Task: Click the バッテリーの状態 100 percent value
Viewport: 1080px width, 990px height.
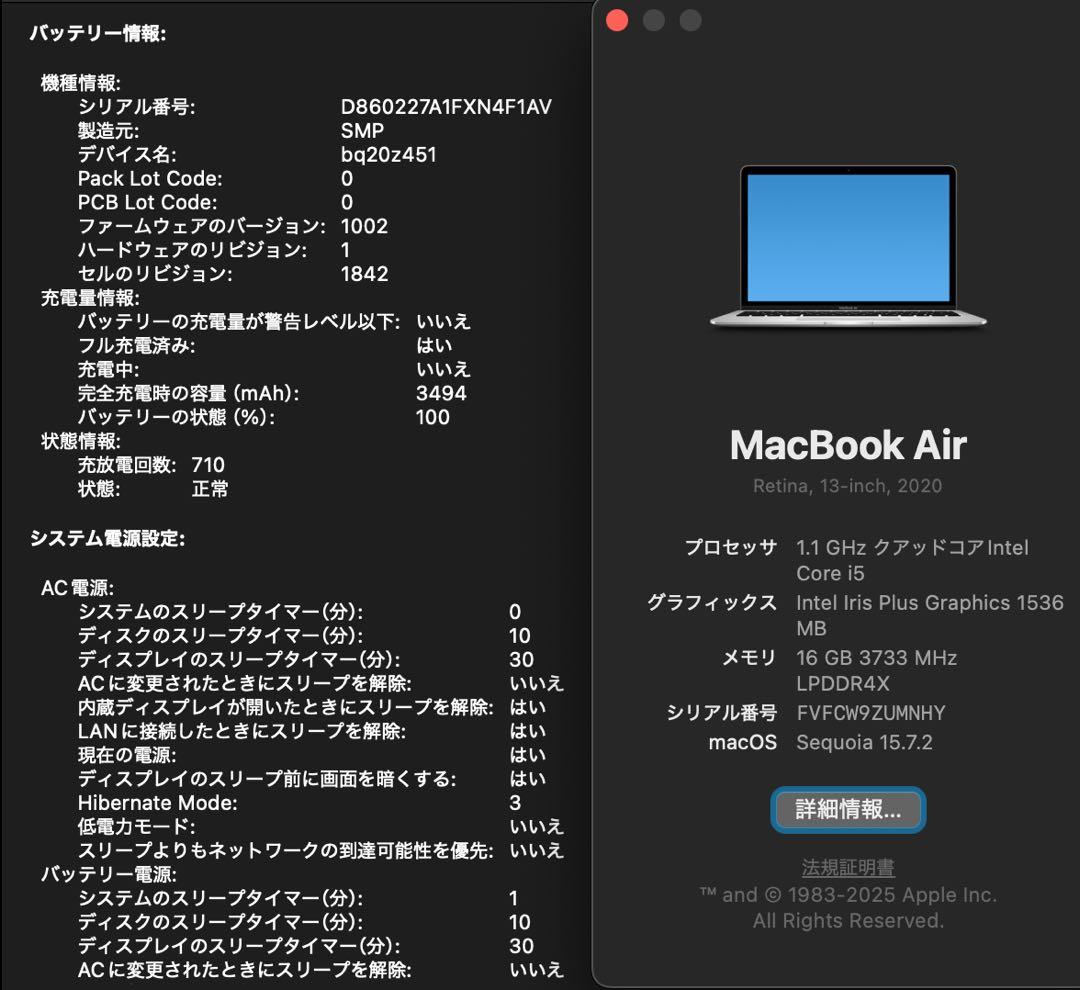Action: tap(432, 417)
